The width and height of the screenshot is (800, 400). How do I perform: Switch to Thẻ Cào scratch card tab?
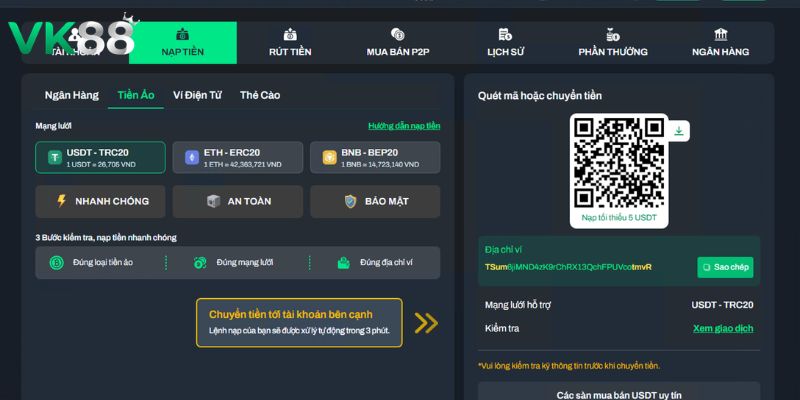click(x=260, y=95)
